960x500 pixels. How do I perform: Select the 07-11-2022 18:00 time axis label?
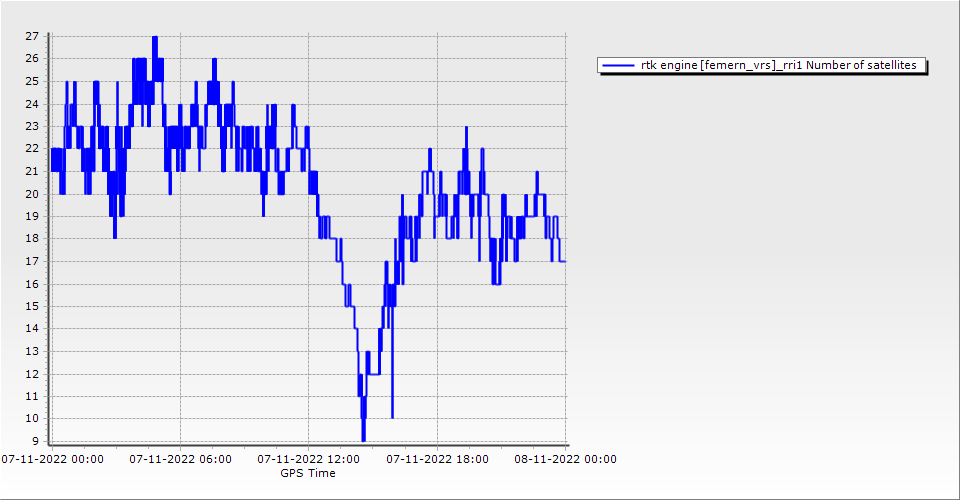click(x=437, y=459)
